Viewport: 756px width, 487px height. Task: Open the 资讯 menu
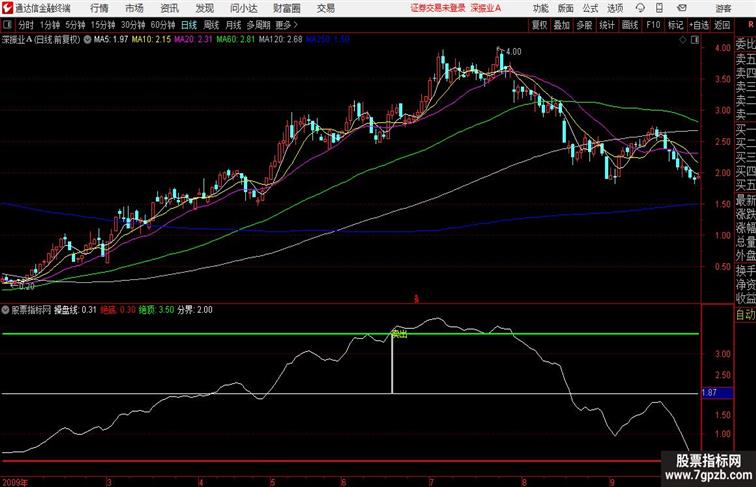coord(169,8)
